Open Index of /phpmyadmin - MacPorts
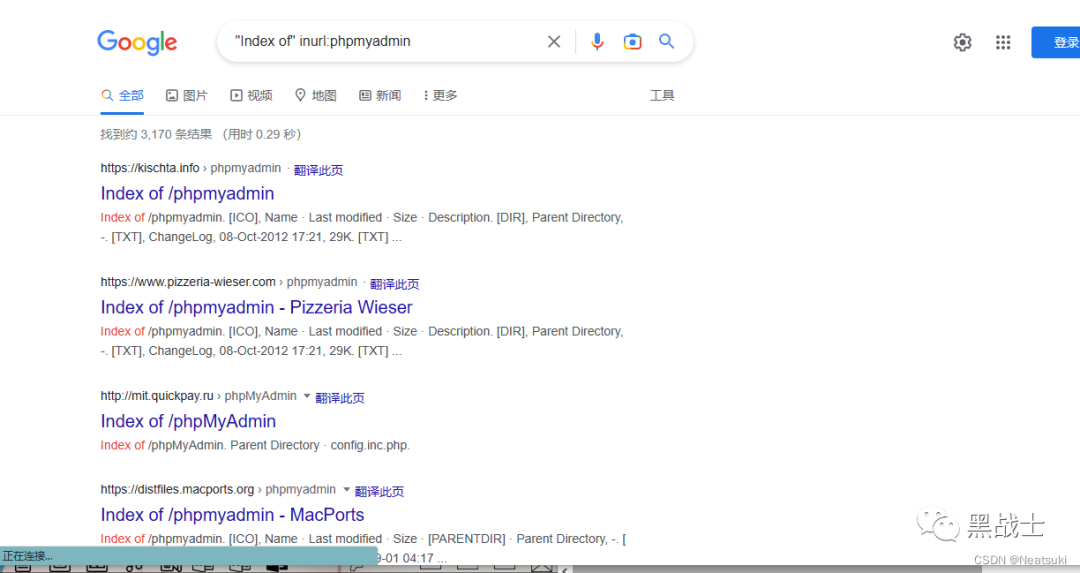This screenshot has width=1080, height=573. click(x=232, y=514)
